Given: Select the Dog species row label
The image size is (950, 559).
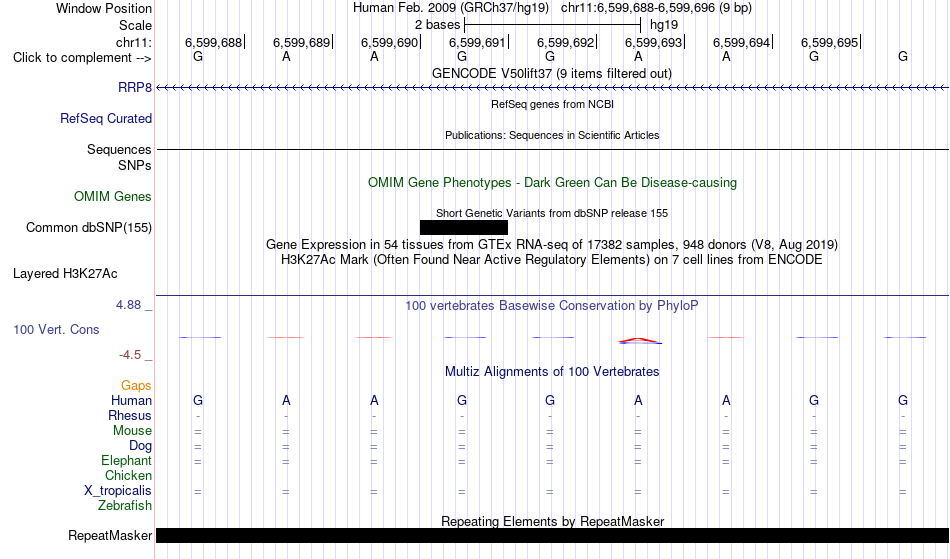Looking at the screenshot, I should (141, 446).
